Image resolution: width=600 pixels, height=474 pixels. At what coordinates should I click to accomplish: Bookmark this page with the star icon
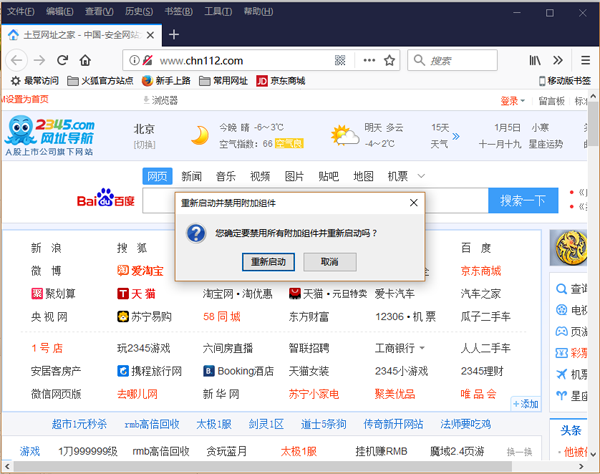[389, 60]
